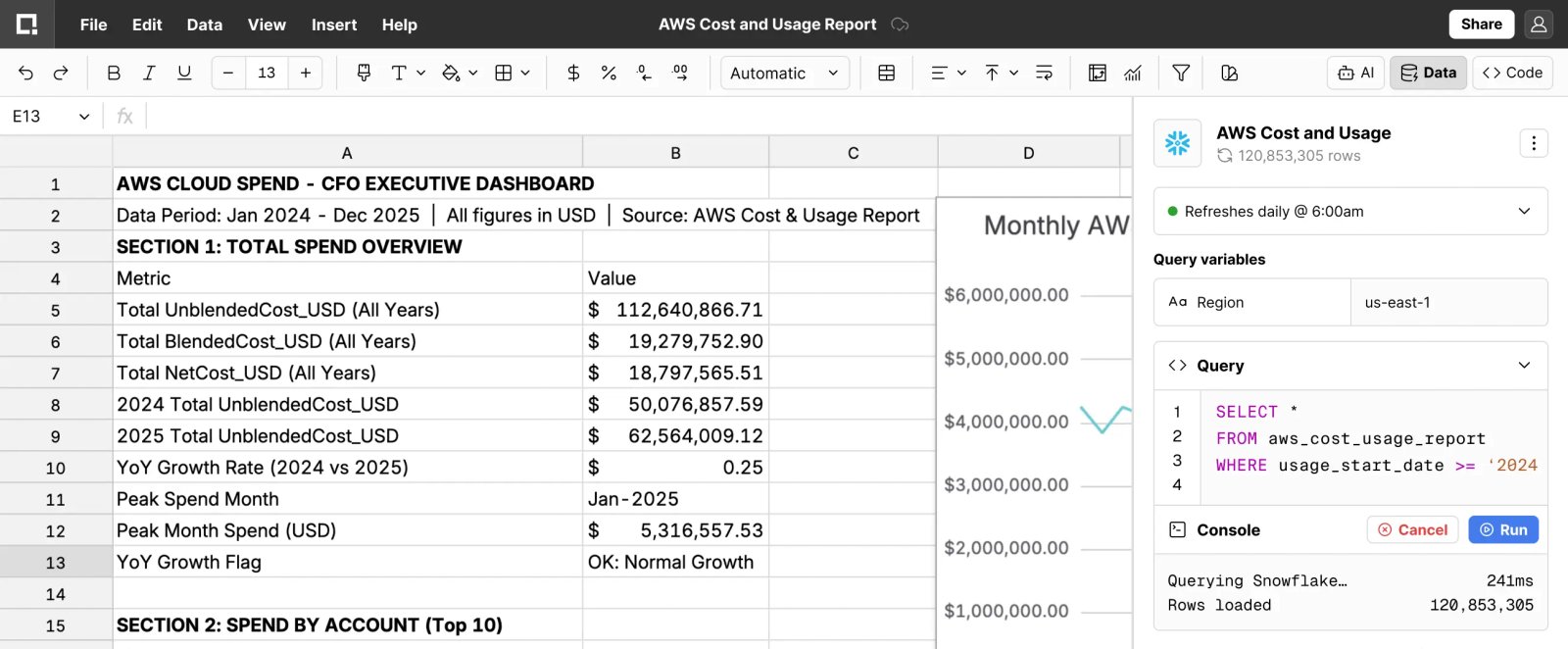Open the fill color bucket dropdown
Screen dimensions: 1568x649
pos(460,73)
